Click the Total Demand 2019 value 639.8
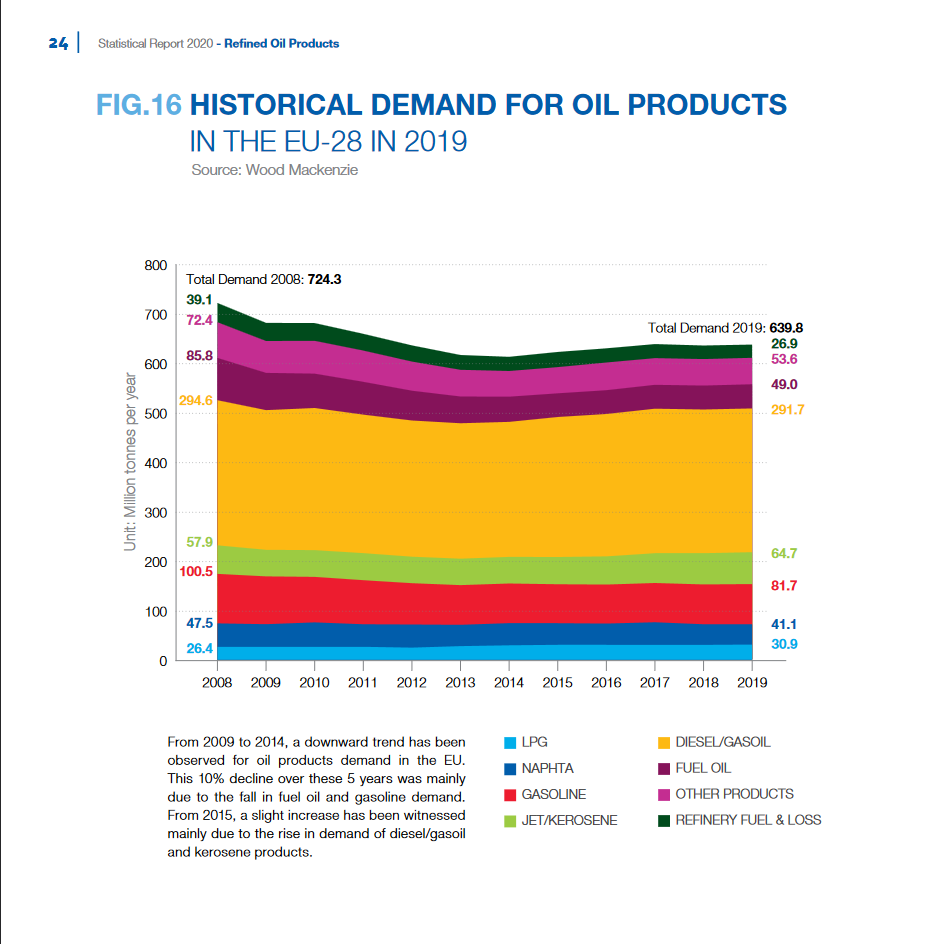 click(x=786, y=328)
